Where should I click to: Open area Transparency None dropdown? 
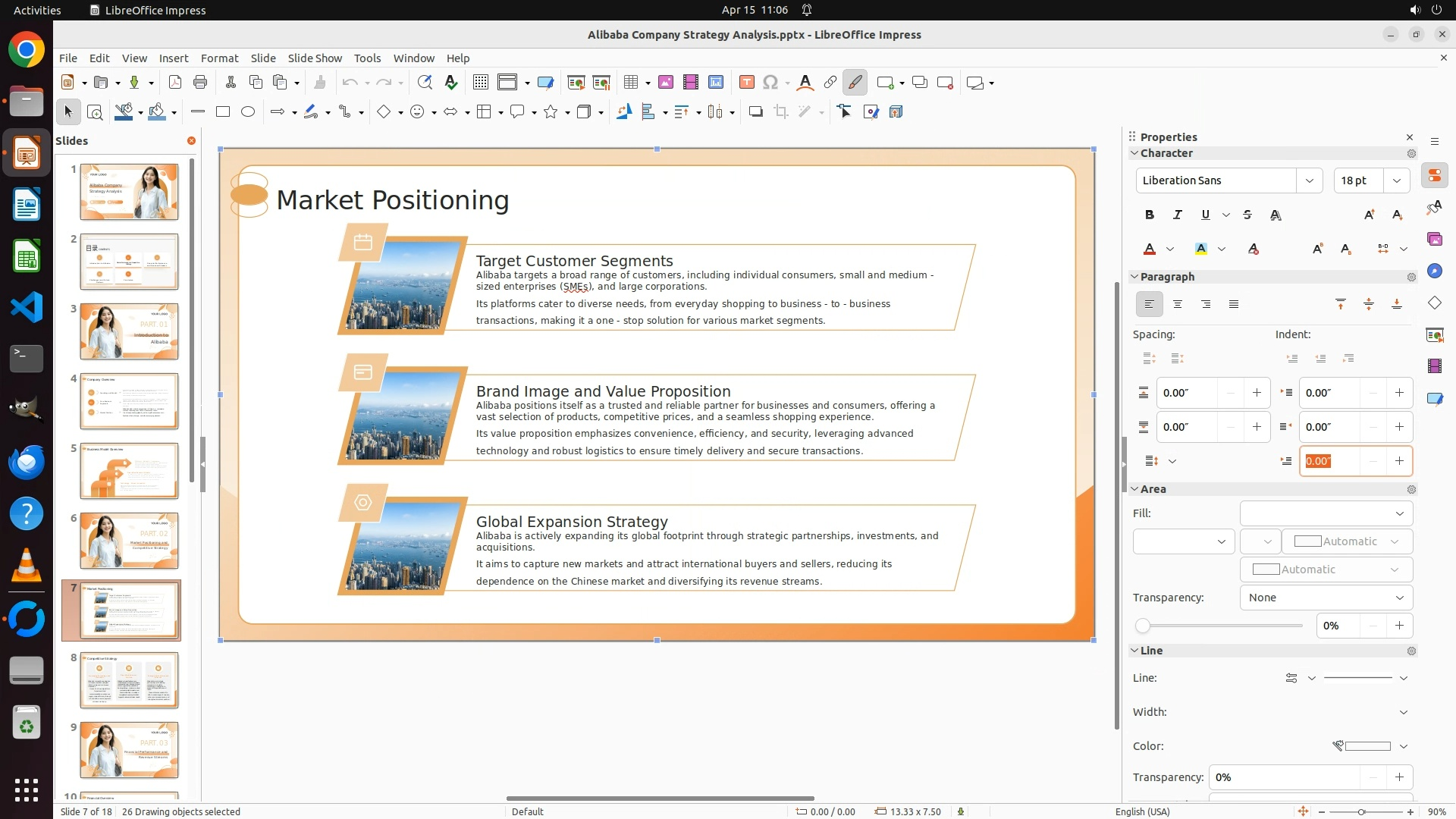click(1326, 598)
